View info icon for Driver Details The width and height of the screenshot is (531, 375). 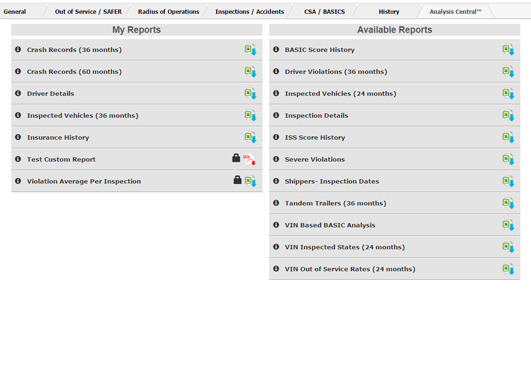click(18, 93)
